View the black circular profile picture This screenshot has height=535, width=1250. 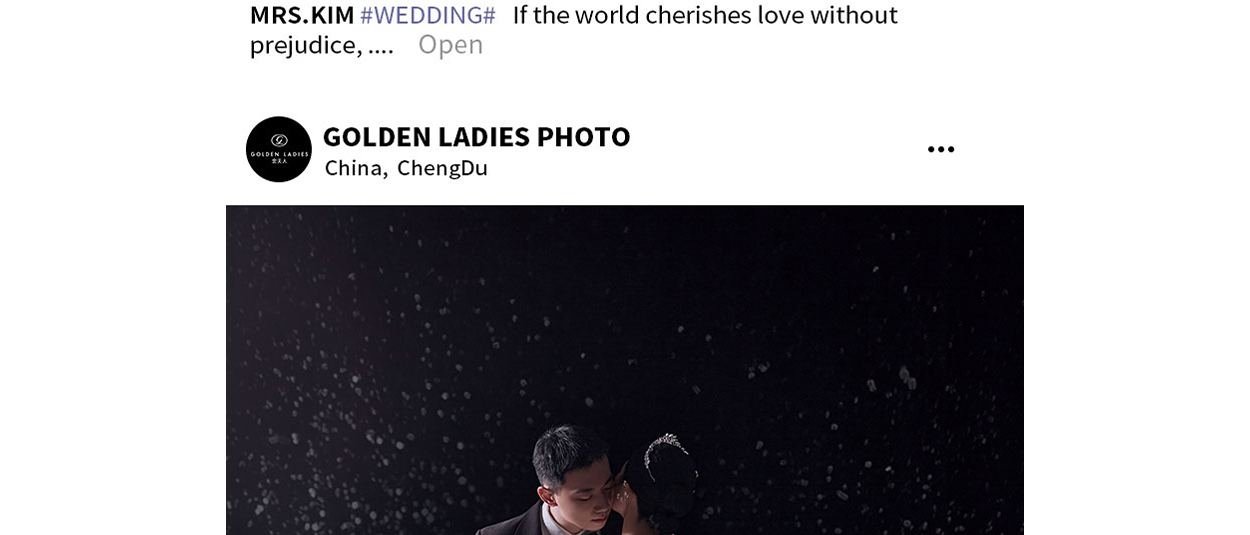click(279, 149)
